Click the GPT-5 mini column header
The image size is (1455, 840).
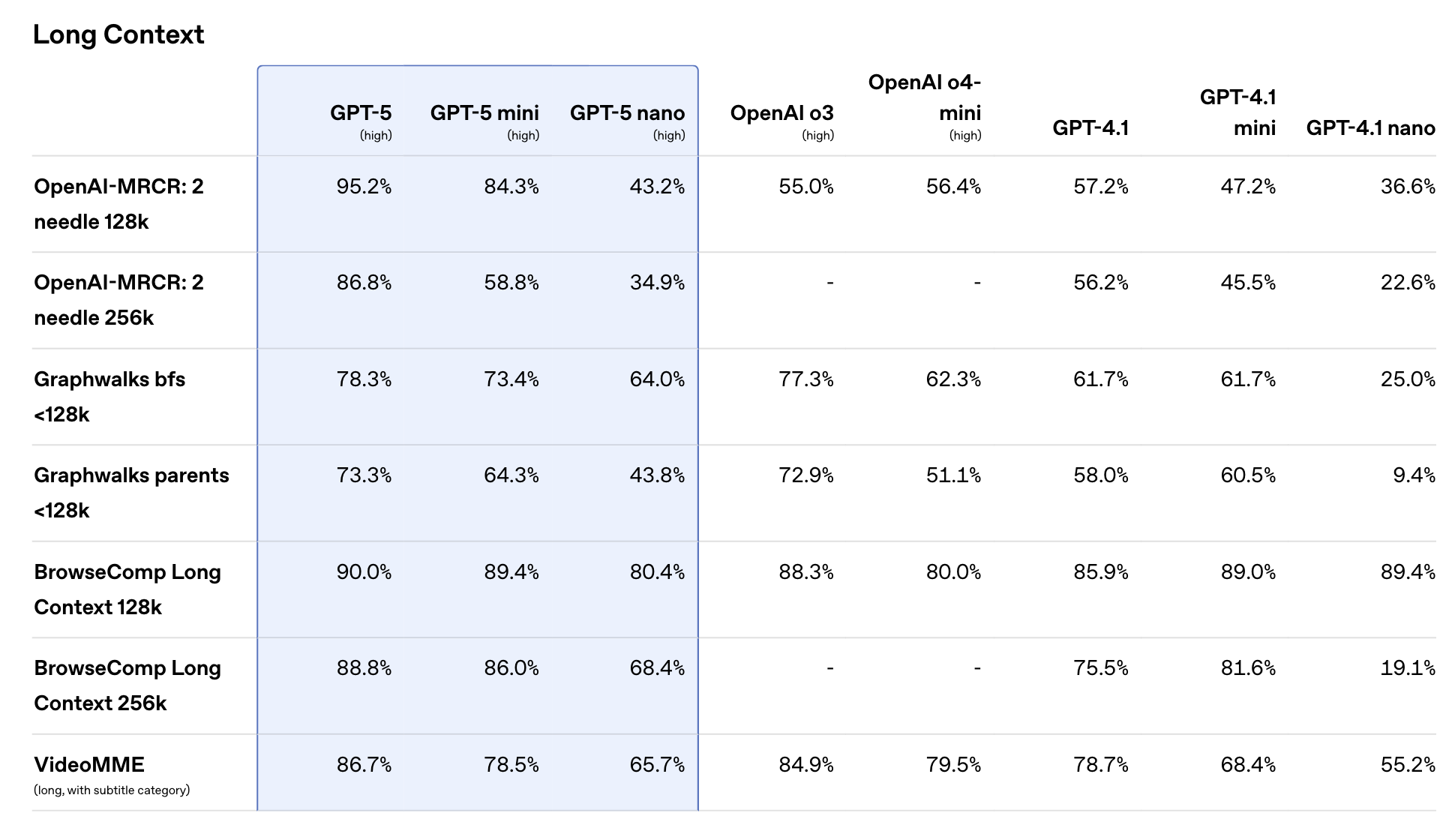pyautogui.click(x=484, y=113)
